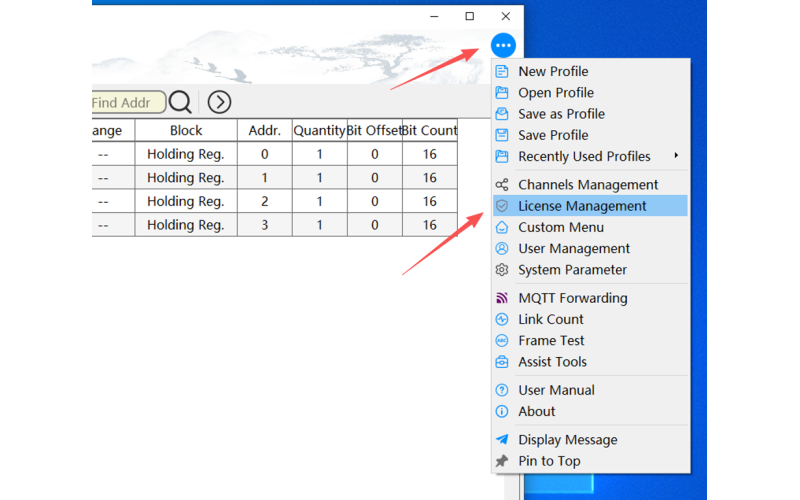The image size is (800, 500).
Task: Open User Management entry
Action: click(x=590, y=248)
